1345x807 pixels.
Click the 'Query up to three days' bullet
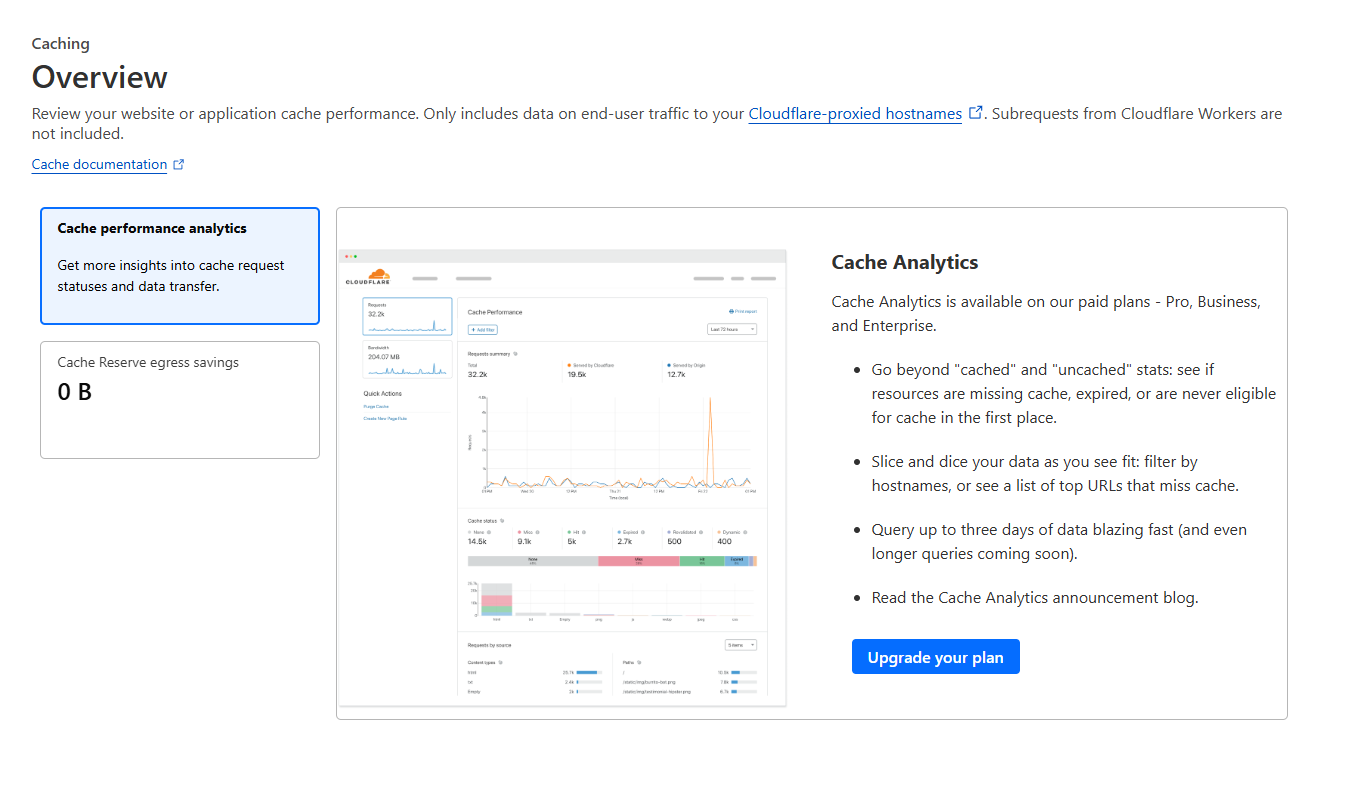pyautogui.click(x=1059, y=541)
